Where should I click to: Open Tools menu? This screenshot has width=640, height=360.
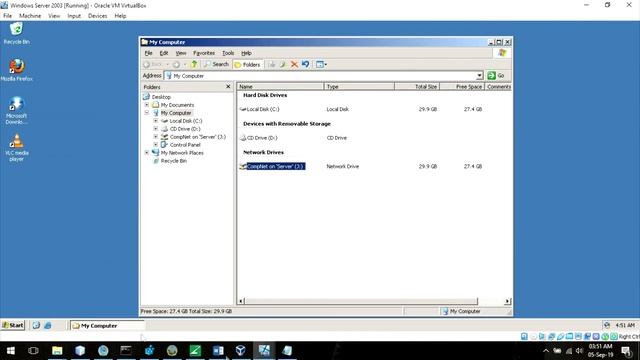pos(228,53)
